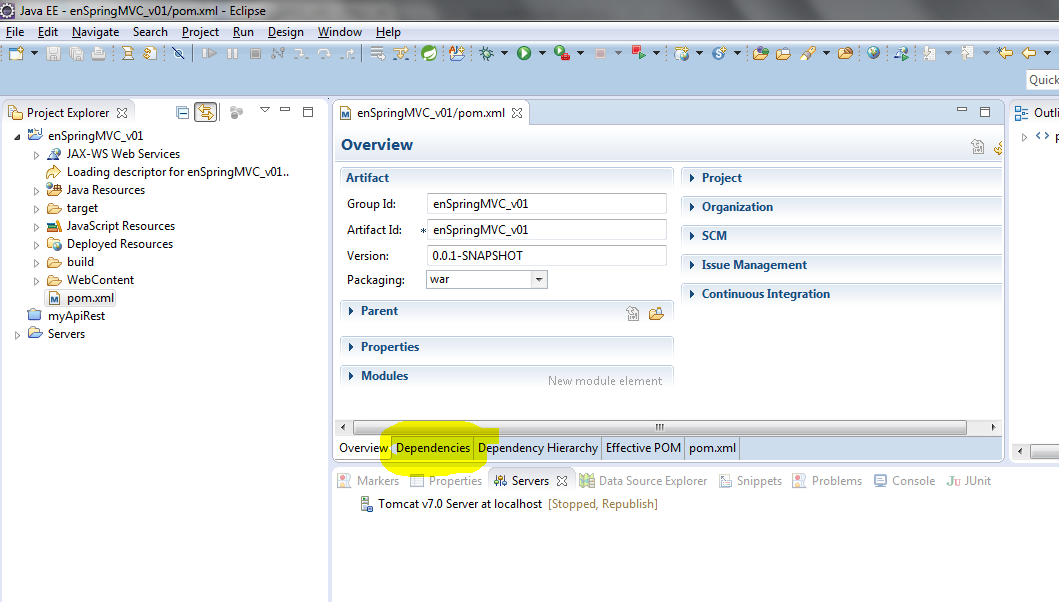Collapse the enSpringMVC_v01 project node
This screenshot has width=1059, height=602.
click(18, 136)
